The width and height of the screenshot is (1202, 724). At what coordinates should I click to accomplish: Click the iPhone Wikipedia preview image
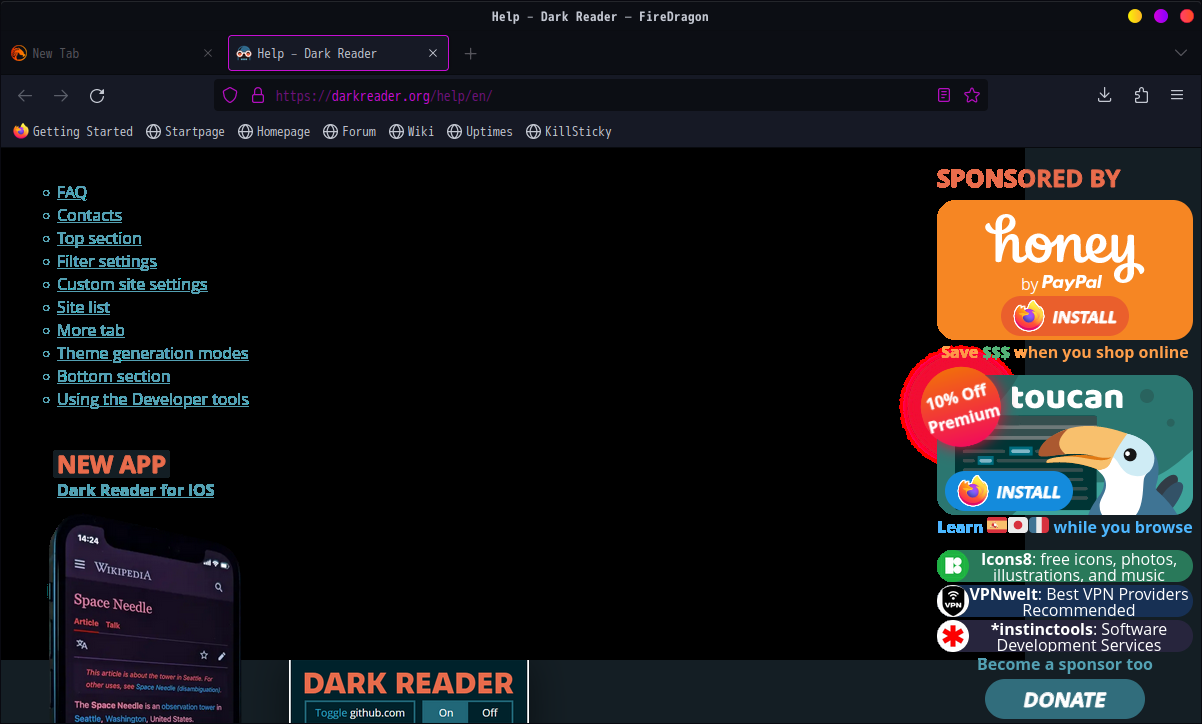(145, 620)
